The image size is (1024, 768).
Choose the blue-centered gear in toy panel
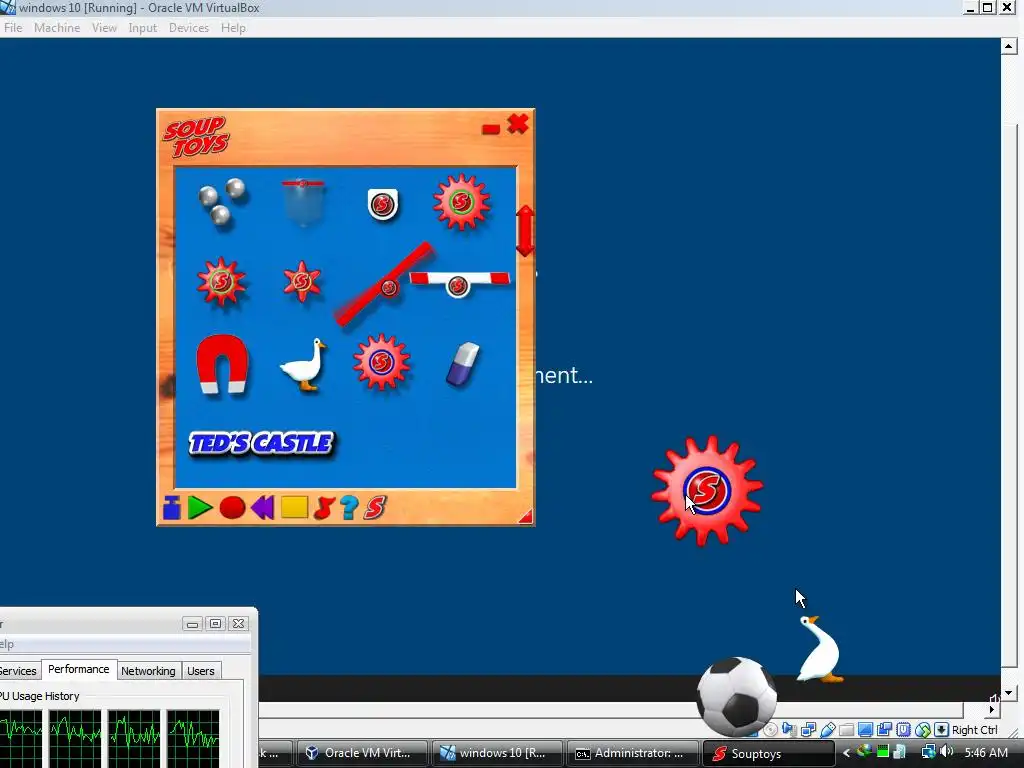tap(381, 362)
